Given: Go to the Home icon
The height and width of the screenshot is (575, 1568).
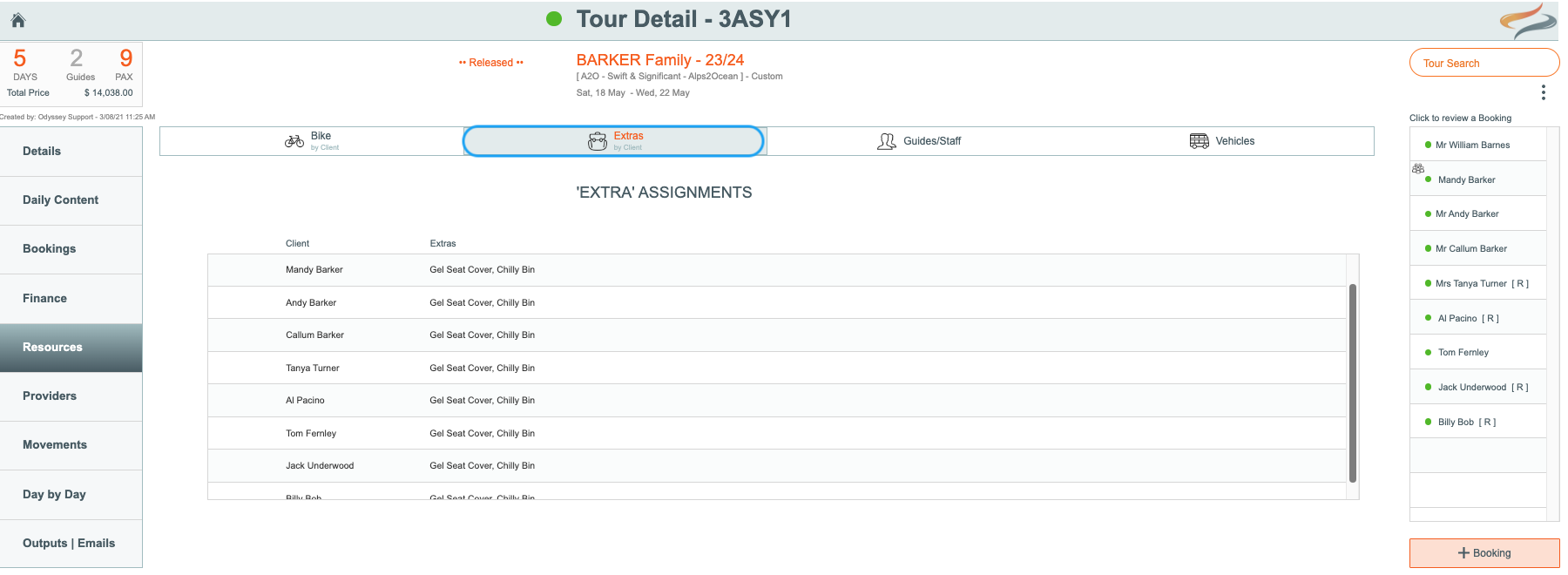Looking at the screenshot, I should (18, 20).
